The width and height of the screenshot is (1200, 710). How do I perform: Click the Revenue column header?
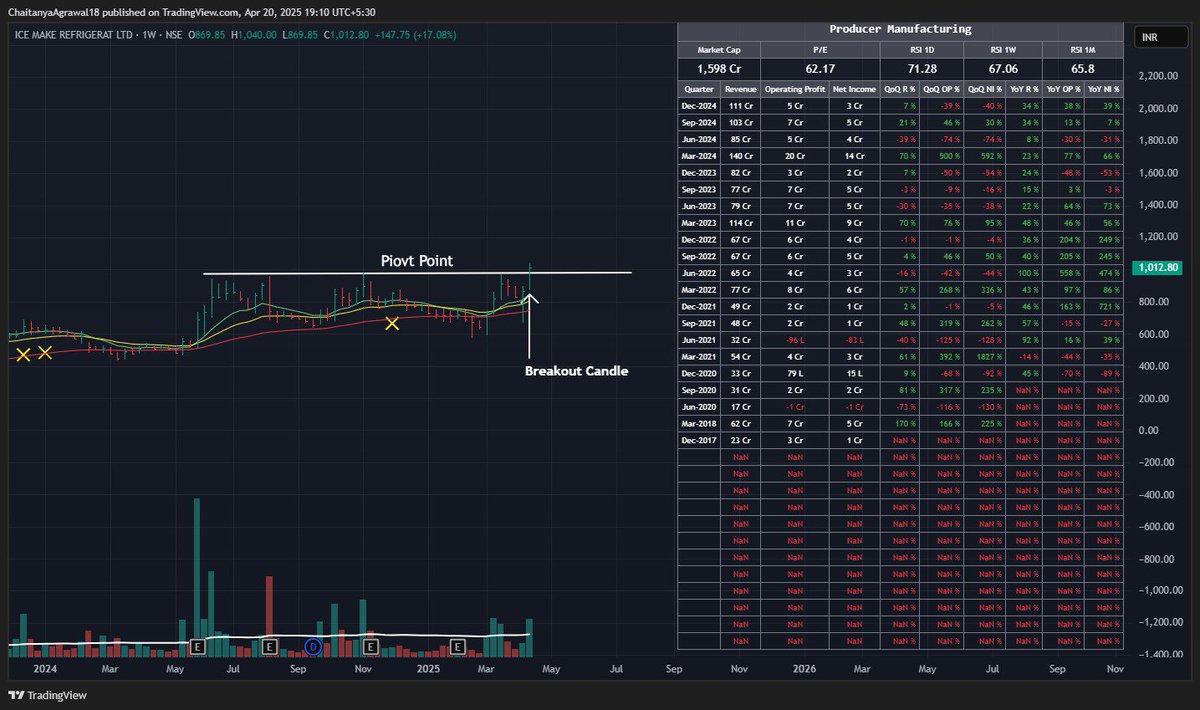point(741,89)
